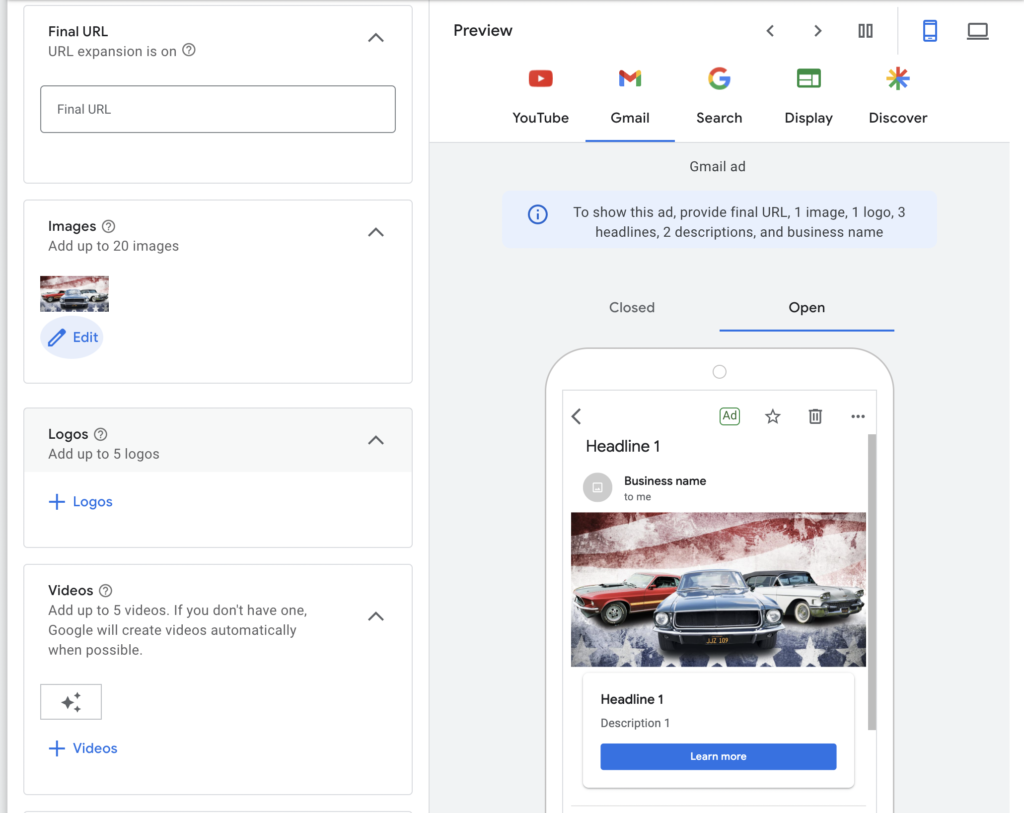Select the Display preview tab
The height and width of the screenshot is (813, 1024).
808,96
